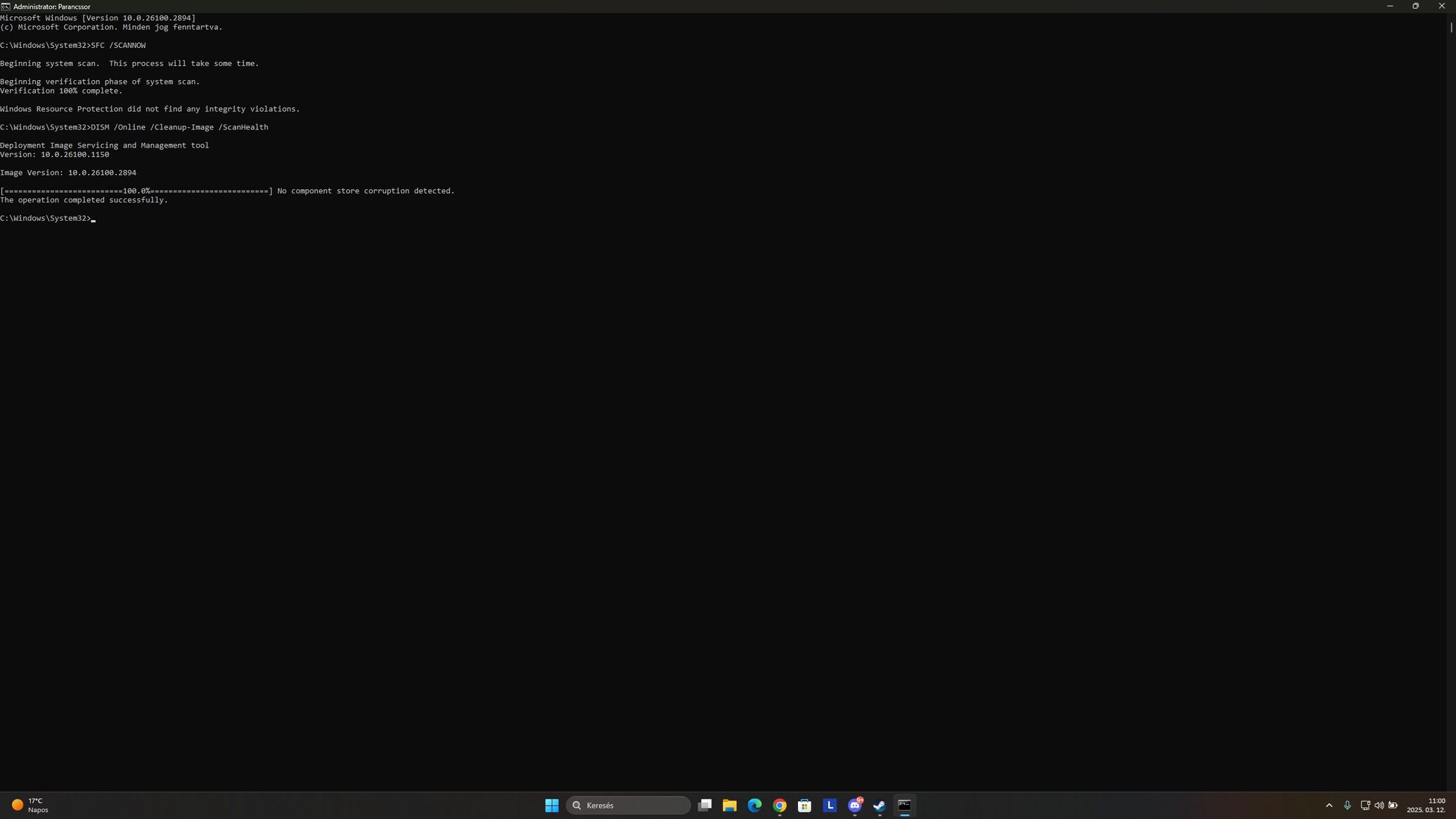Open Task View from the taskbar
Image resolution: width=1456 pixels, height=819 pixels.
(x=704, y=805)
